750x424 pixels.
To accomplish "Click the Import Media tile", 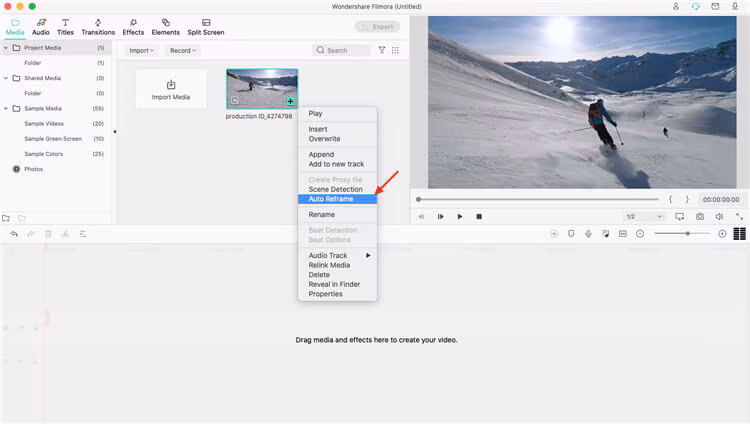I will point(171,89).
